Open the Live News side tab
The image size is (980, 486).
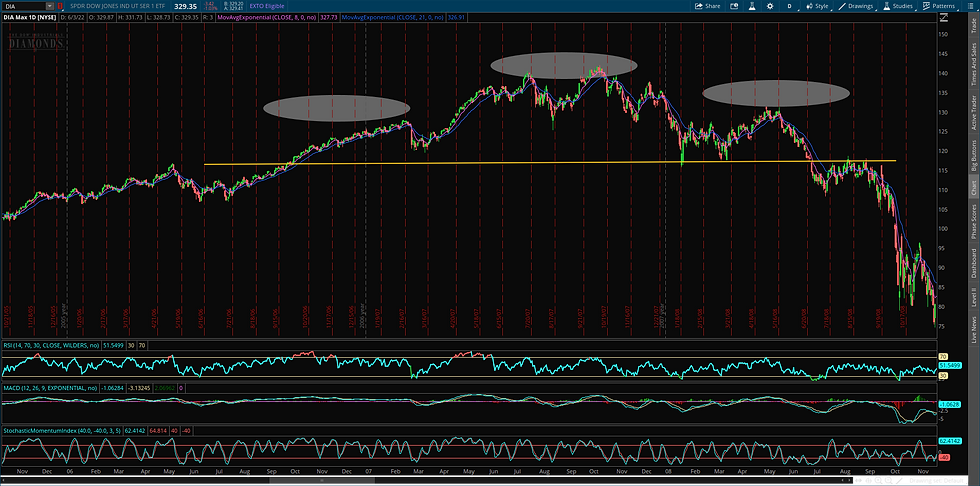coord(973,329)
